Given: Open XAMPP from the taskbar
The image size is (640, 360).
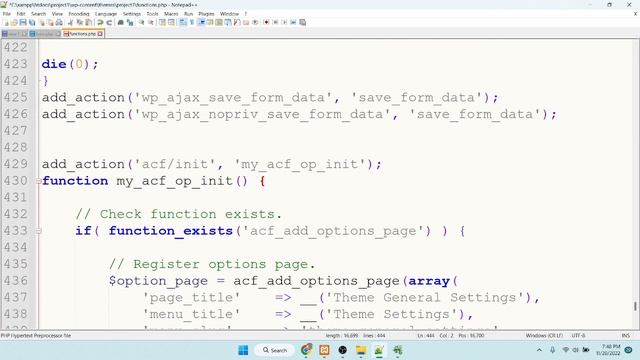Looking at the screenshot, I should pos(324,350).
